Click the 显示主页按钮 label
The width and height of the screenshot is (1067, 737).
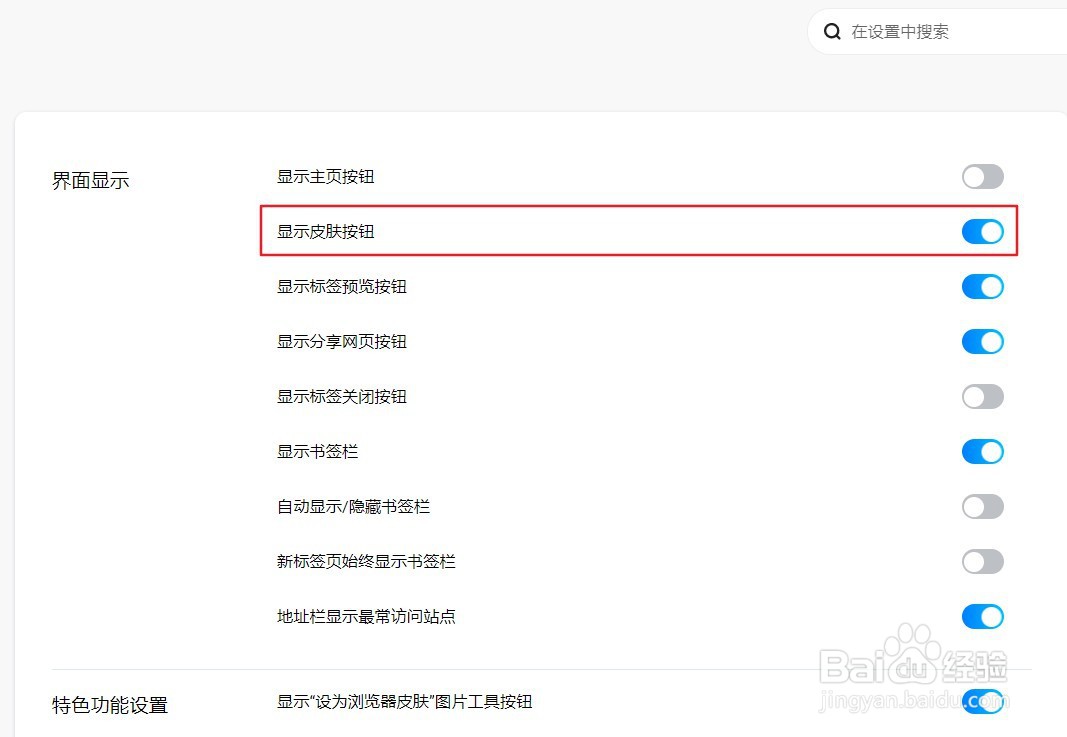point(325,177)
